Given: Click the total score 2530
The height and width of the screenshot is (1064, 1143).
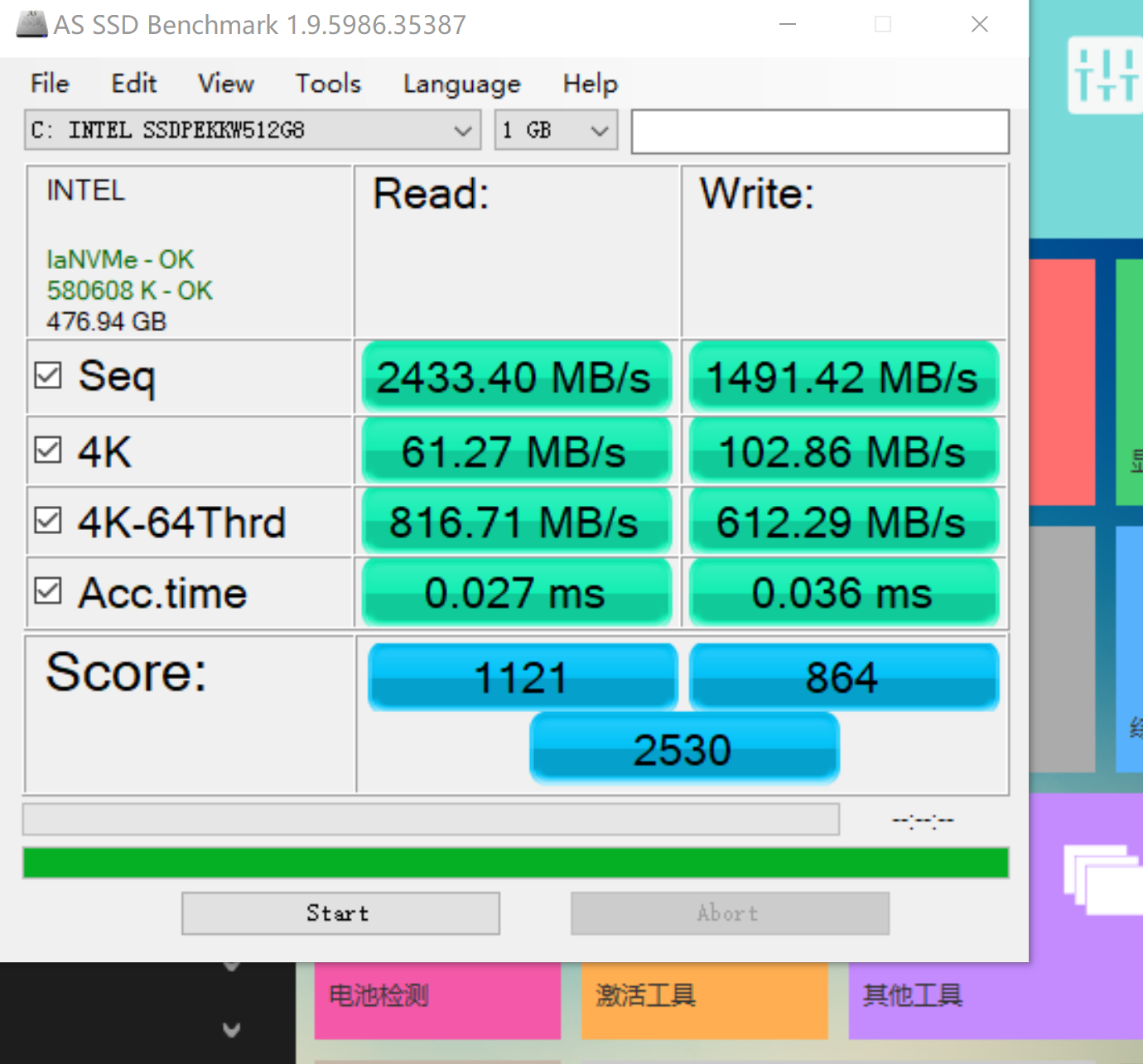Looking at the screenshot, I should point(684,749).
